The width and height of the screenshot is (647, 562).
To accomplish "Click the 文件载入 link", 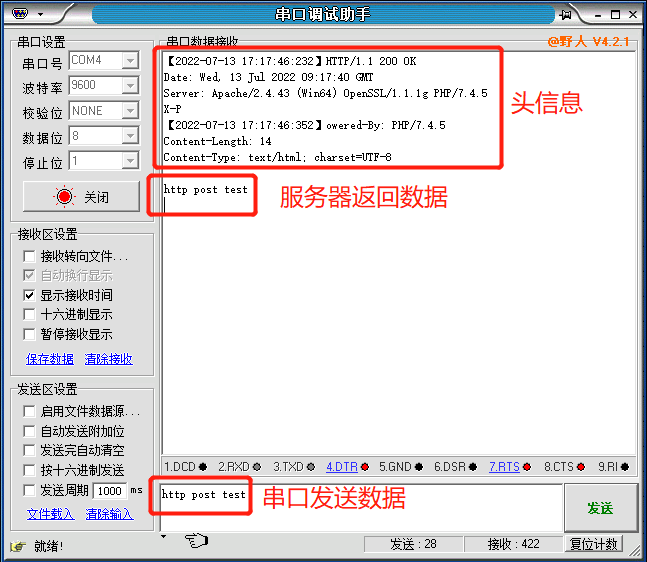I will [x=50, y=514].
